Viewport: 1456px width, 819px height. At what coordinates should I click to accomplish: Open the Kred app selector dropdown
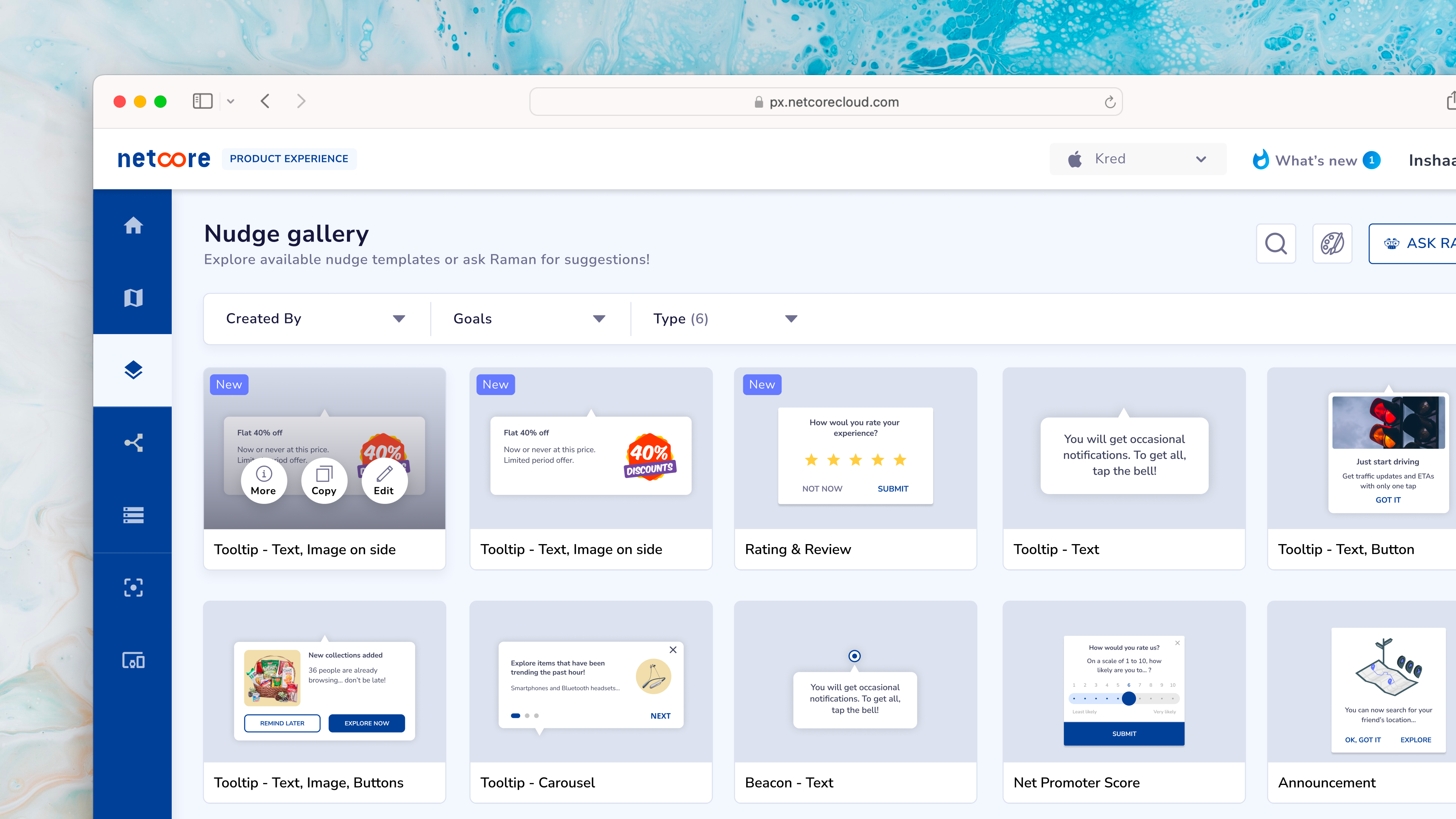1138,159
